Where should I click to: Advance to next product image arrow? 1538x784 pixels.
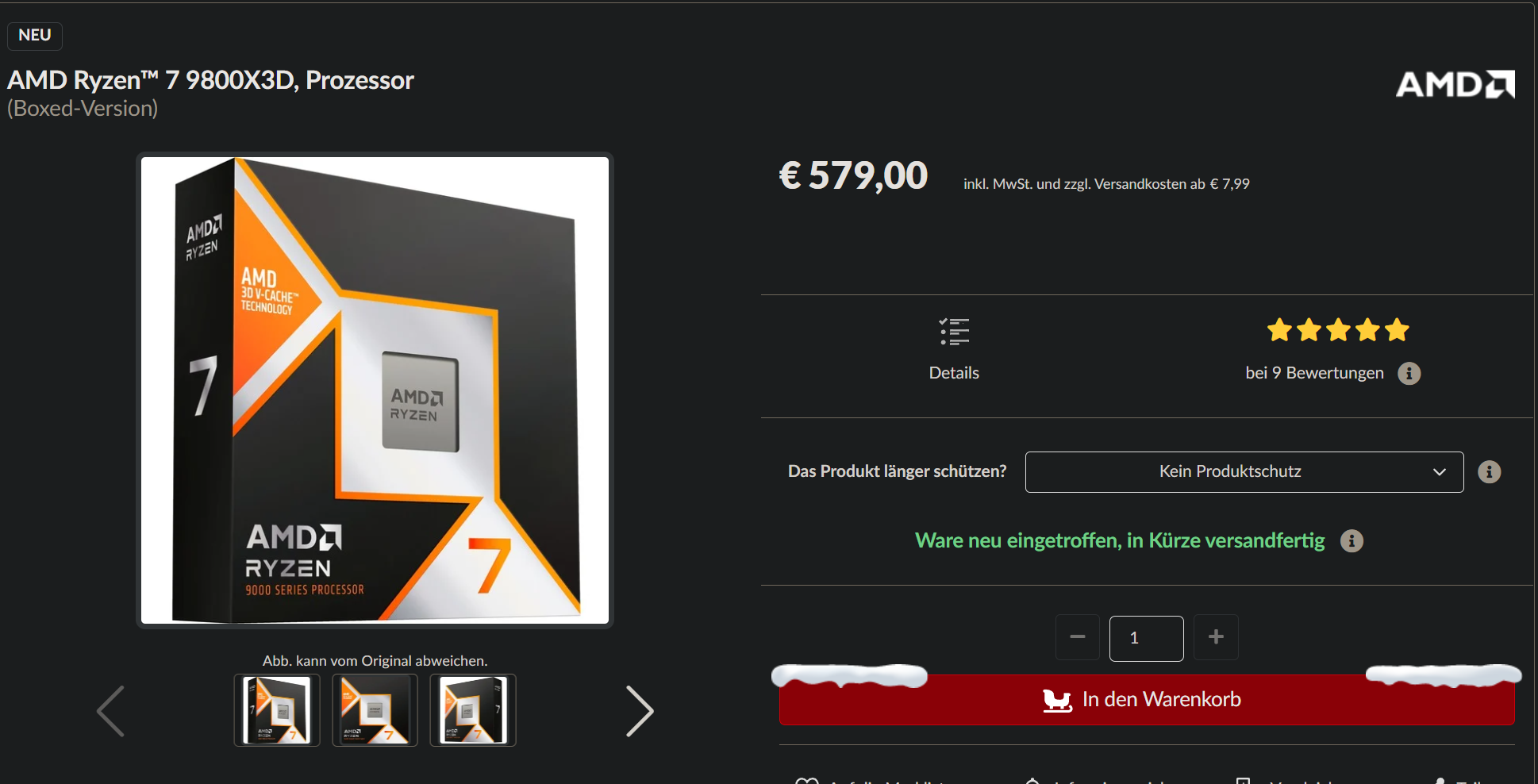point(640,711)
